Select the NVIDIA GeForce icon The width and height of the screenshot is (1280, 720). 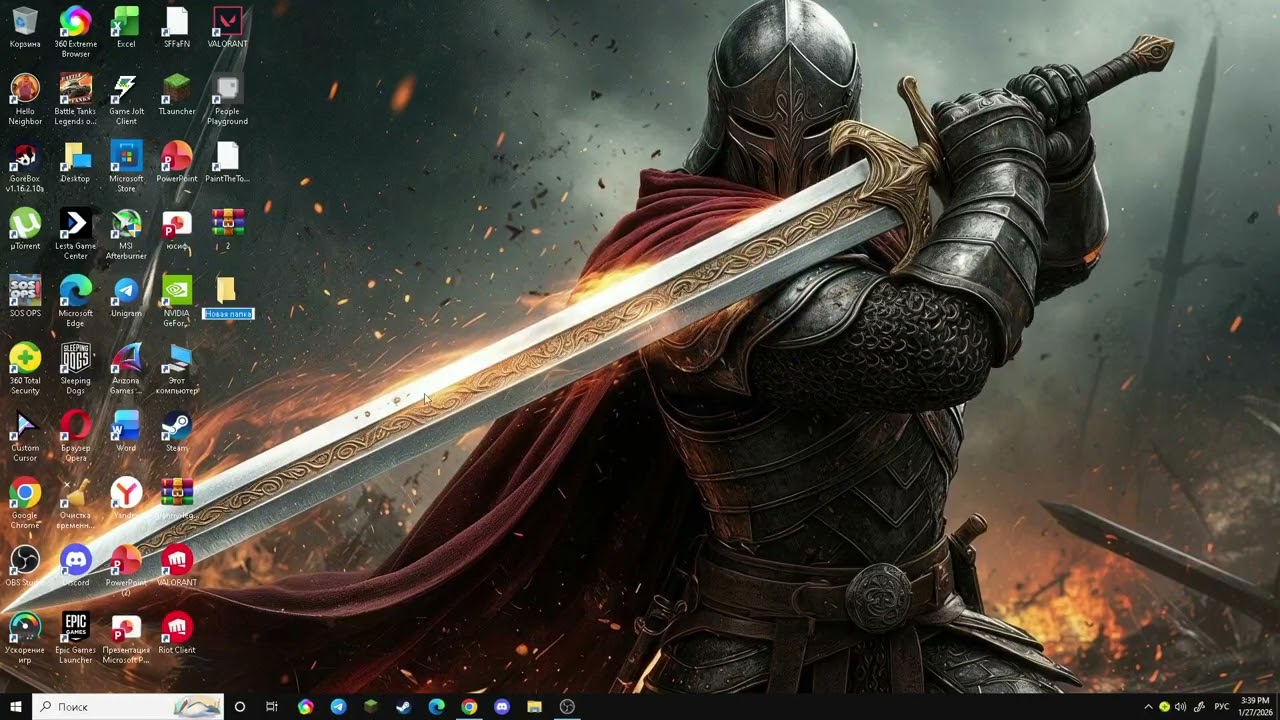tap(177, 290)
